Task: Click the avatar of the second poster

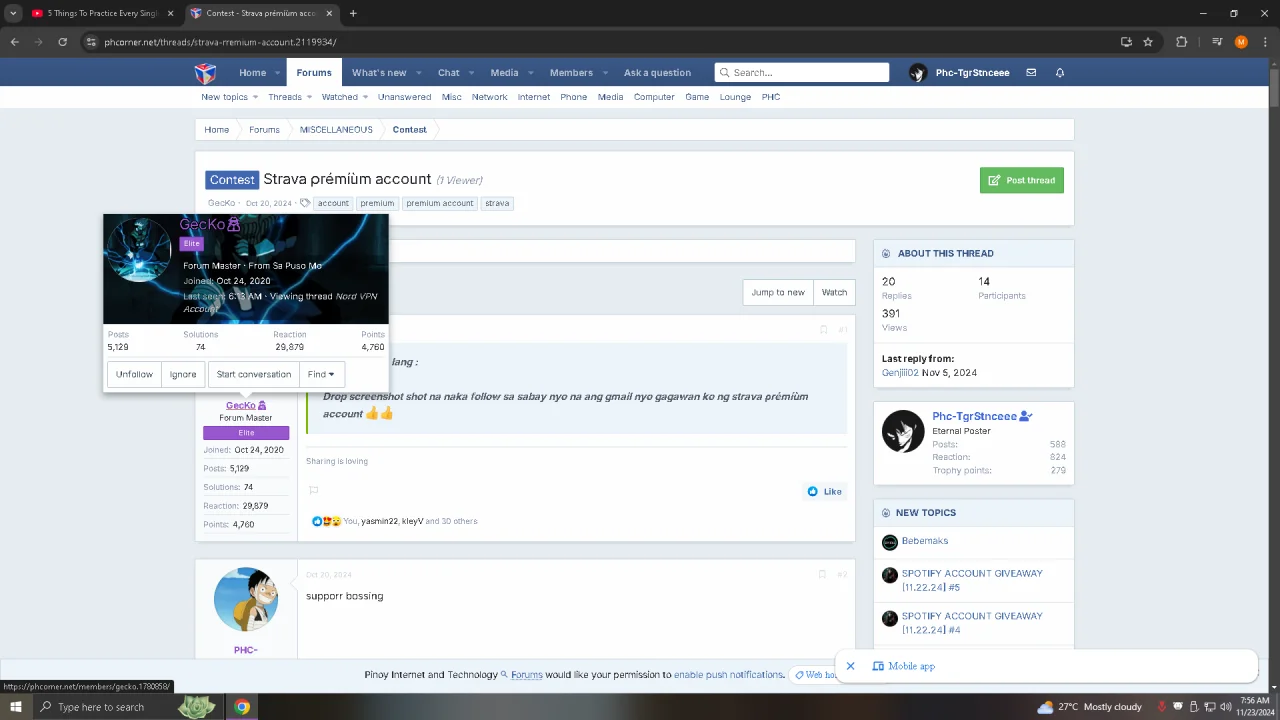Action: [246, 600]
